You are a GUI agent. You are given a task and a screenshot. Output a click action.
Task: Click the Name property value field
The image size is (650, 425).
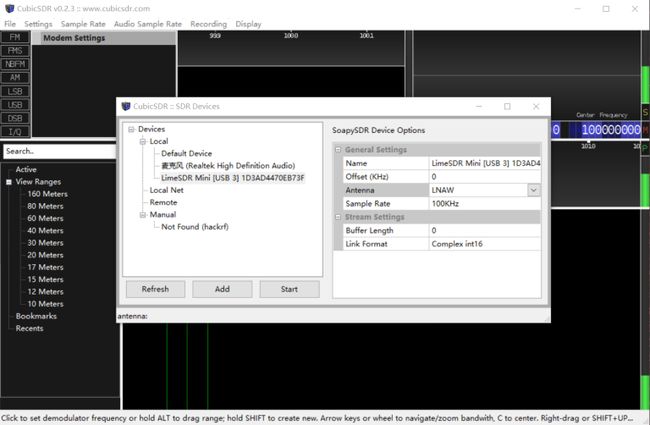485,163
